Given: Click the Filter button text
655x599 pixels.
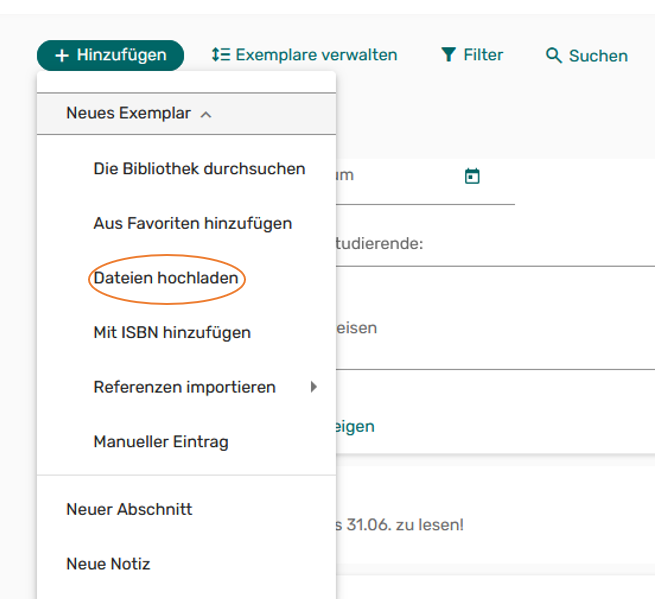Looking at the screenshot, I should [x=483, y=55].
